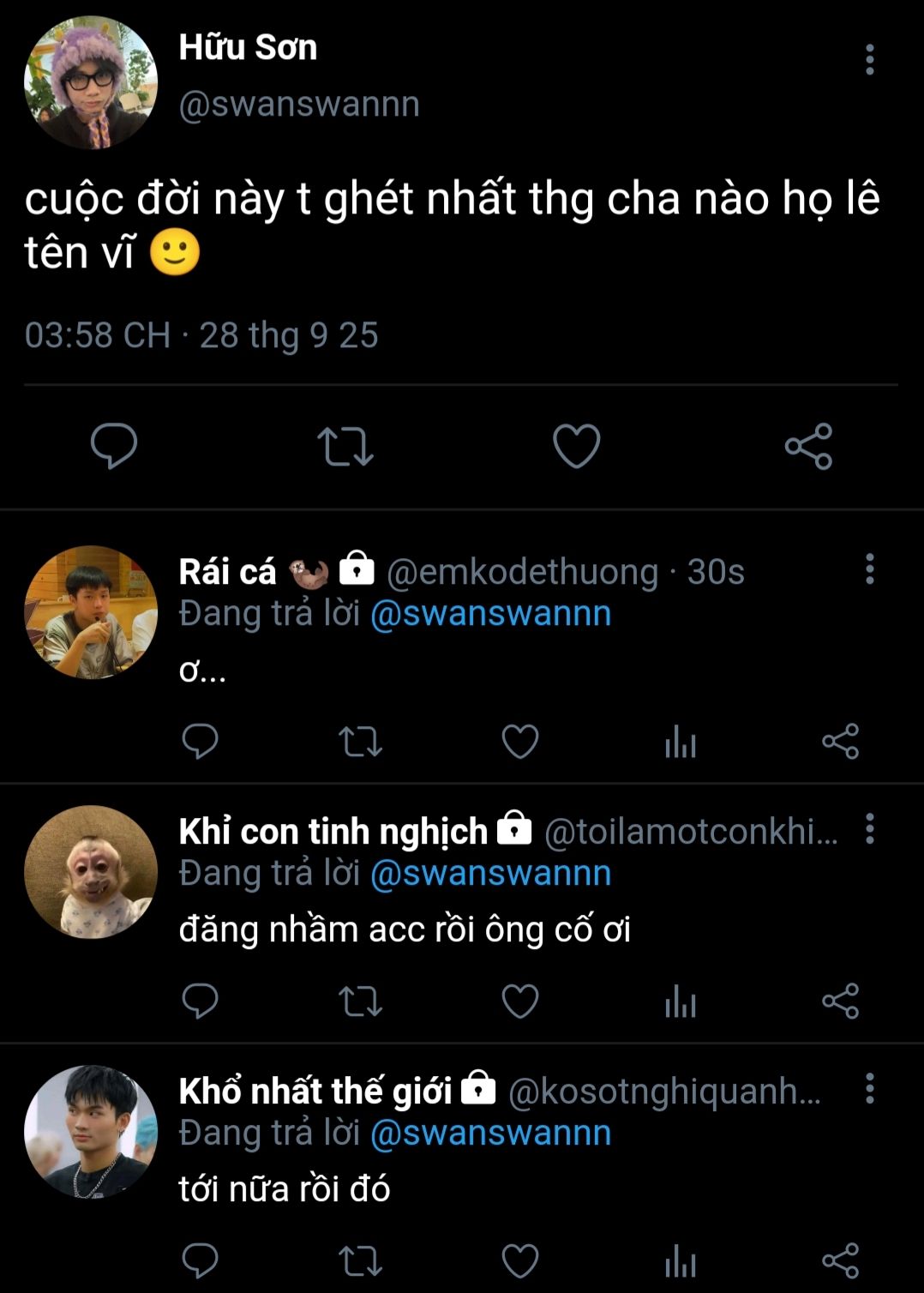
Task: Open three-dot menu on Khỉ con's reply
Action: (869, 829)
